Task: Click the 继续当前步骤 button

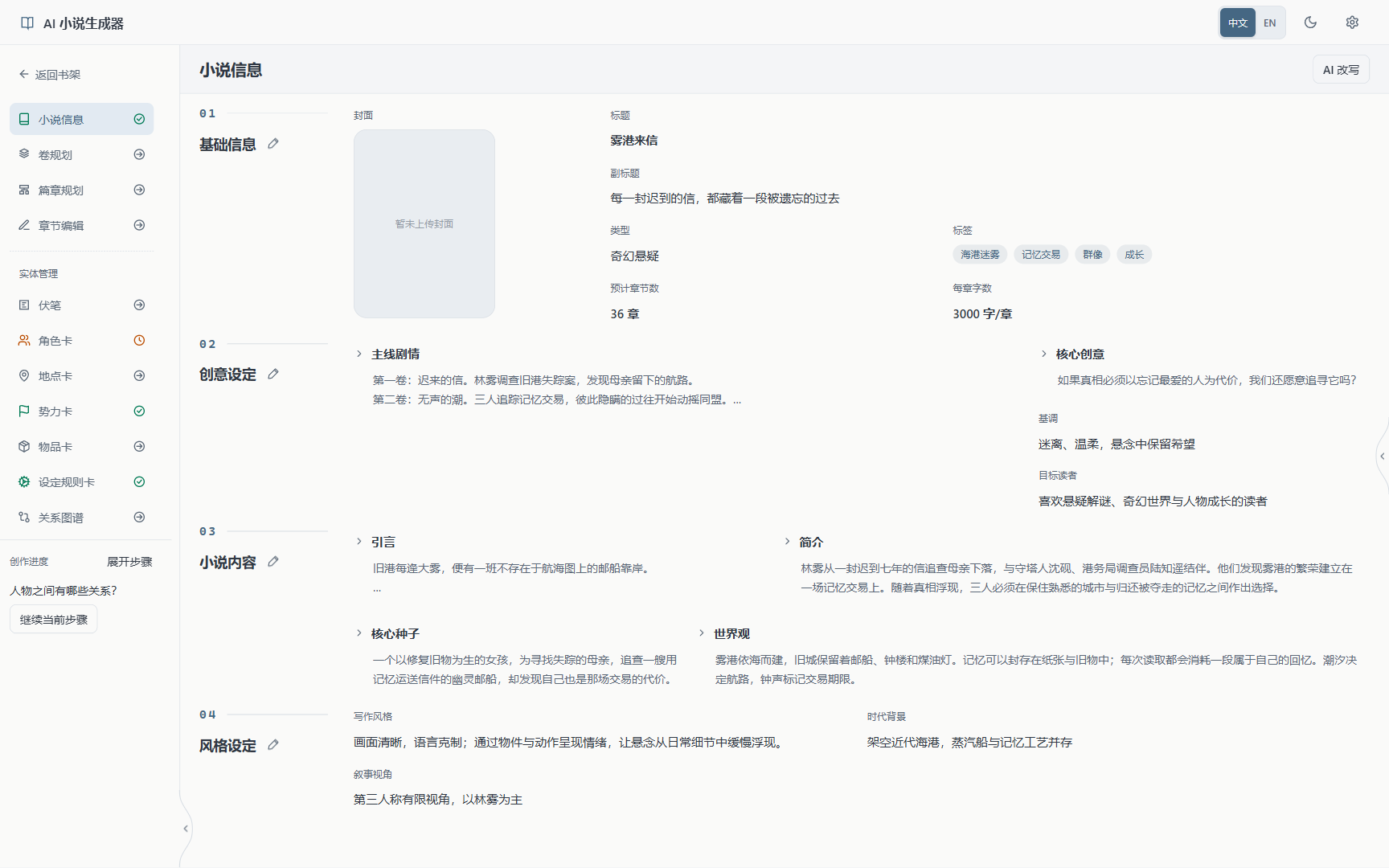Action: pos(54,620)
